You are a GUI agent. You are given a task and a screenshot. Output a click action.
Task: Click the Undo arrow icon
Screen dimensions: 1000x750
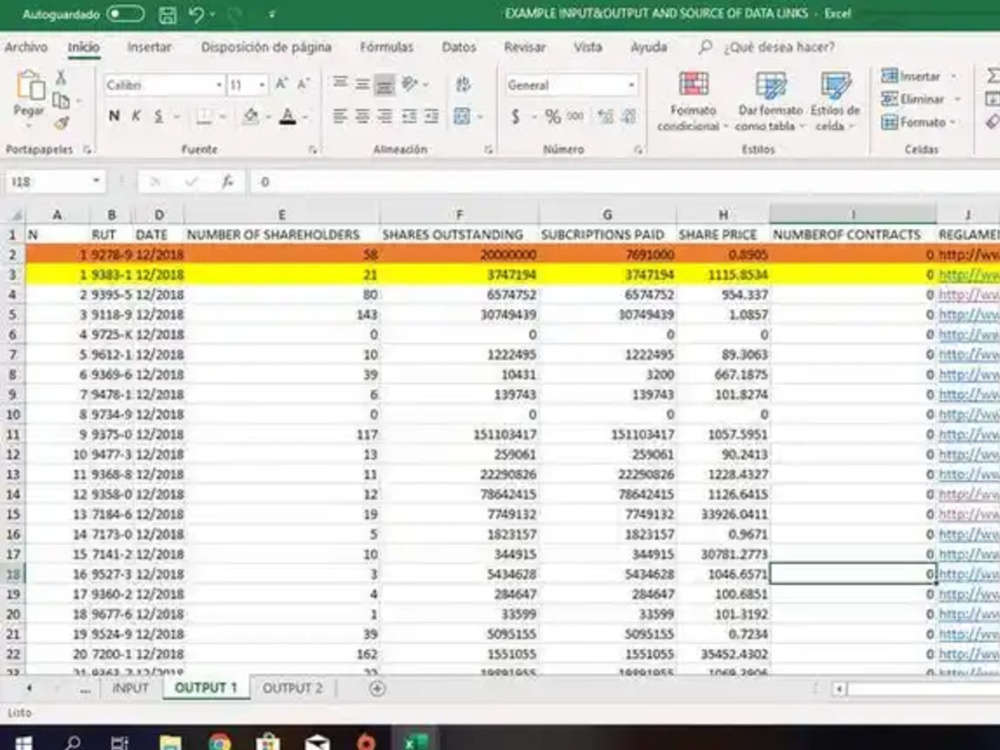(196, 14)
